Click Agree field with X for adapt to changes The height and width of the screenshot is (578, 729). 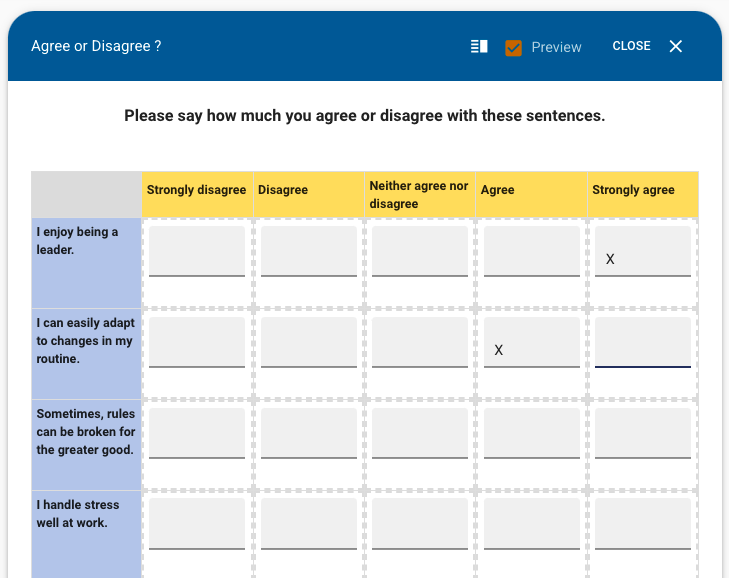[531, 343]
